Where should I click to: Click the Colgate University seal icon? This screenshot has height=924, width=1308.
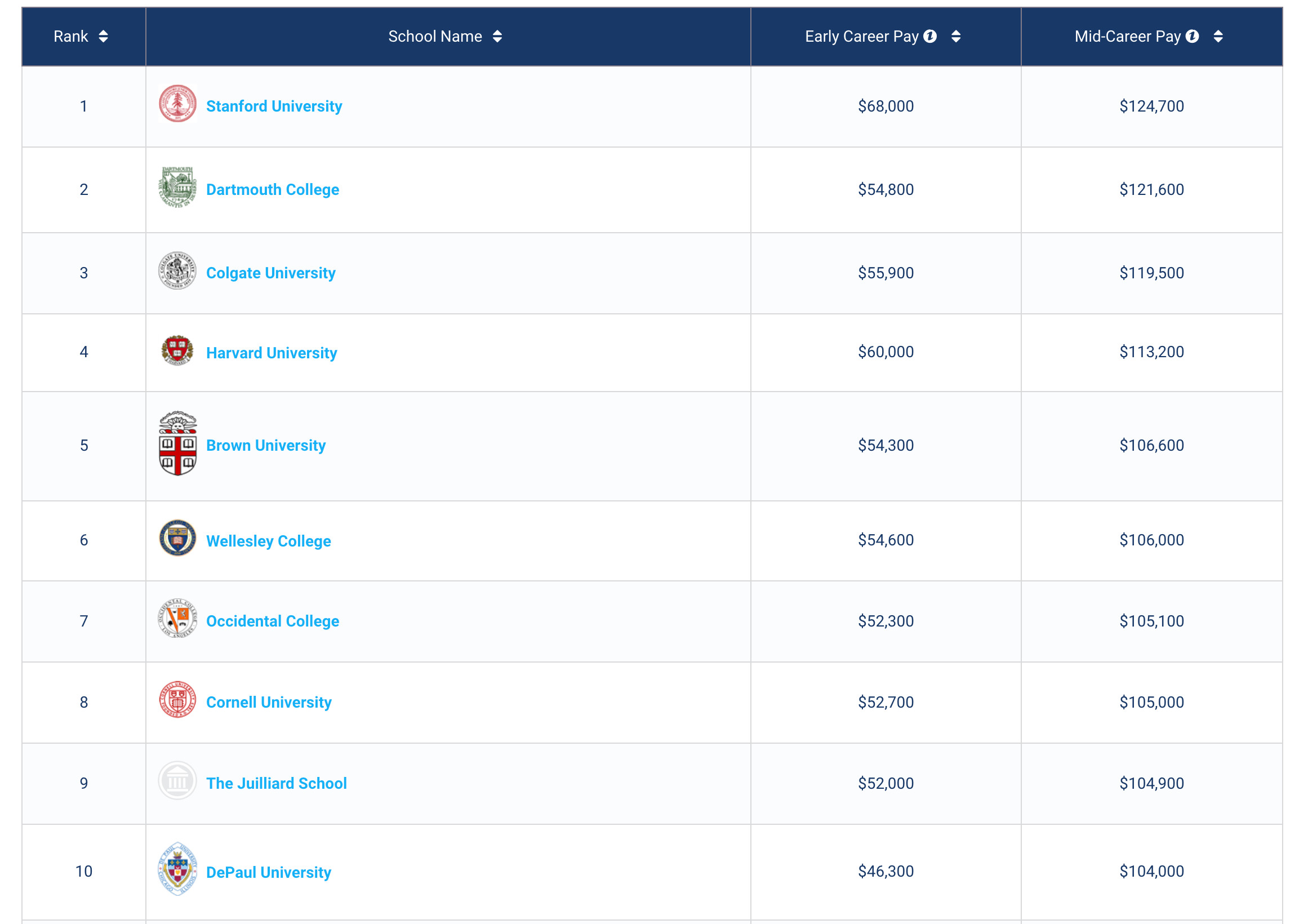point(177,270)
